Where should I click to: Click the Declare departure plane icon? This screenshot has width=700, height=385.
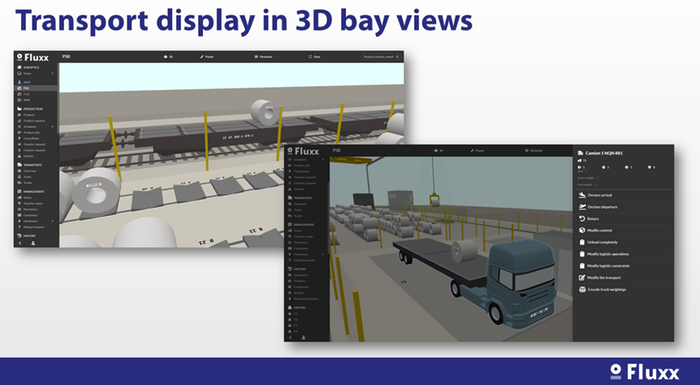pos(582,207)
